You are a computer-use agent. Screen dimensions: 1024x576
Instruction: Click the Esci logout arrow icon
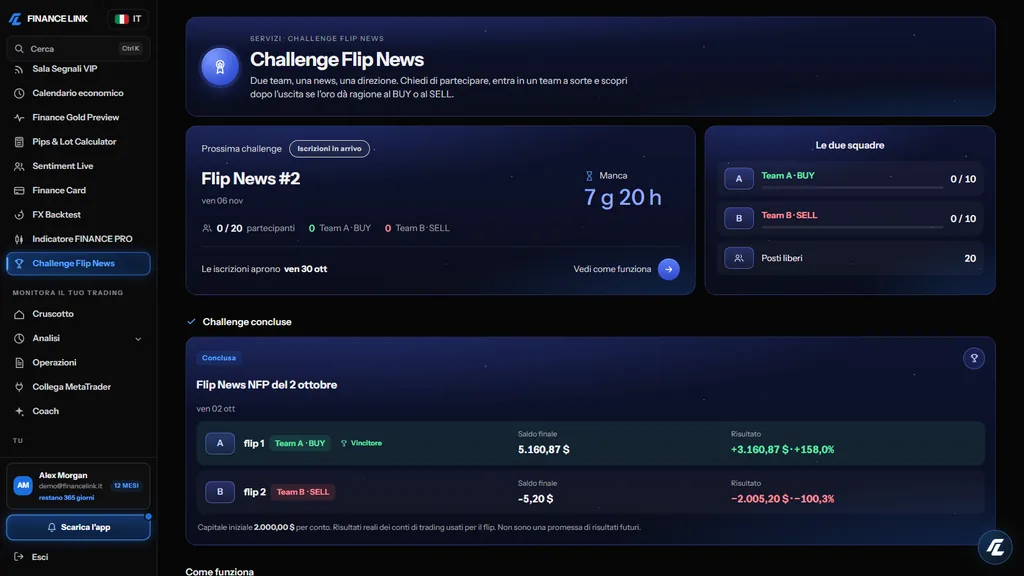pyautogui.click(x=19, y=557)
